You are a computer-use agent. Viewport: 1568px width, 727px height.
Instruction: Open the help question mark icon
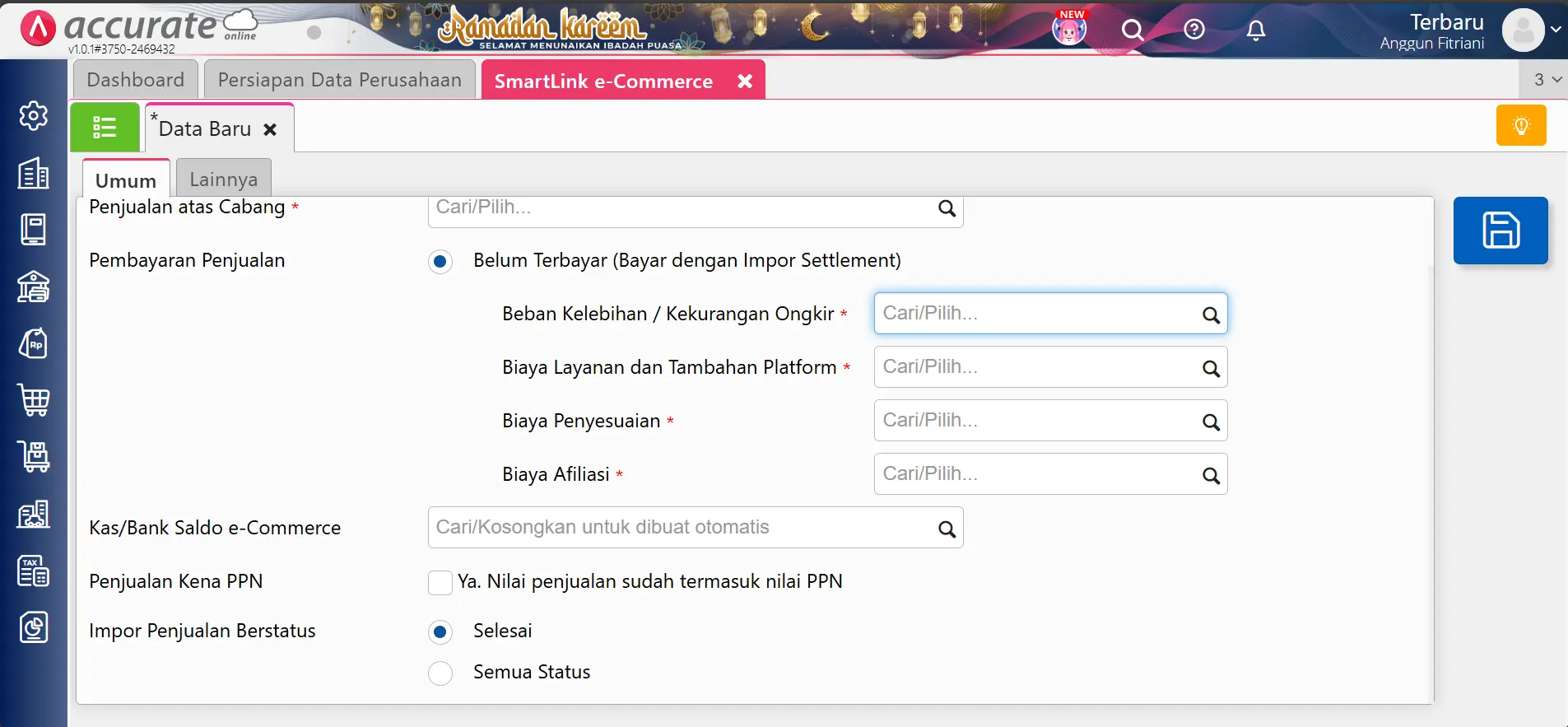(x=1194, y=30)
